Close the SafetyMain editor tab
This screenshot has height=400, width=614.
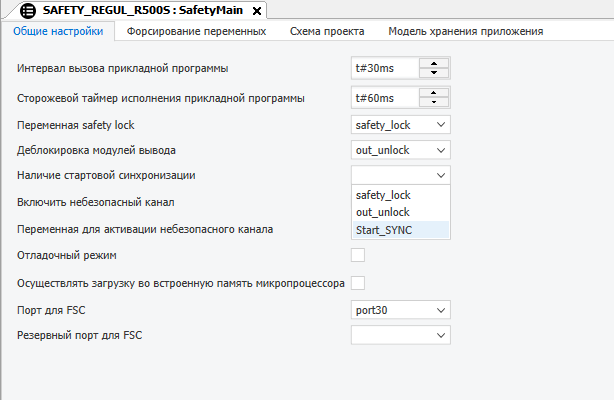[256, 11]
